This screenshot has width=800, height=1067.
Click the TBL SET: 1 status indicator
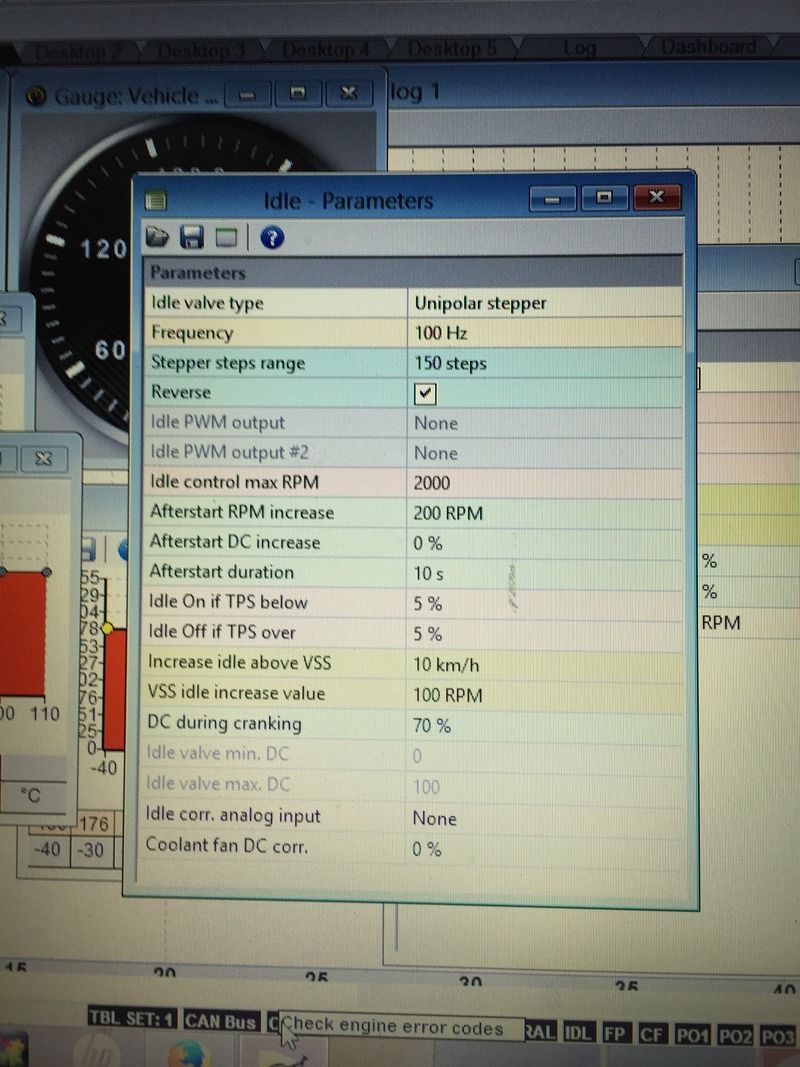(133, 1020)
